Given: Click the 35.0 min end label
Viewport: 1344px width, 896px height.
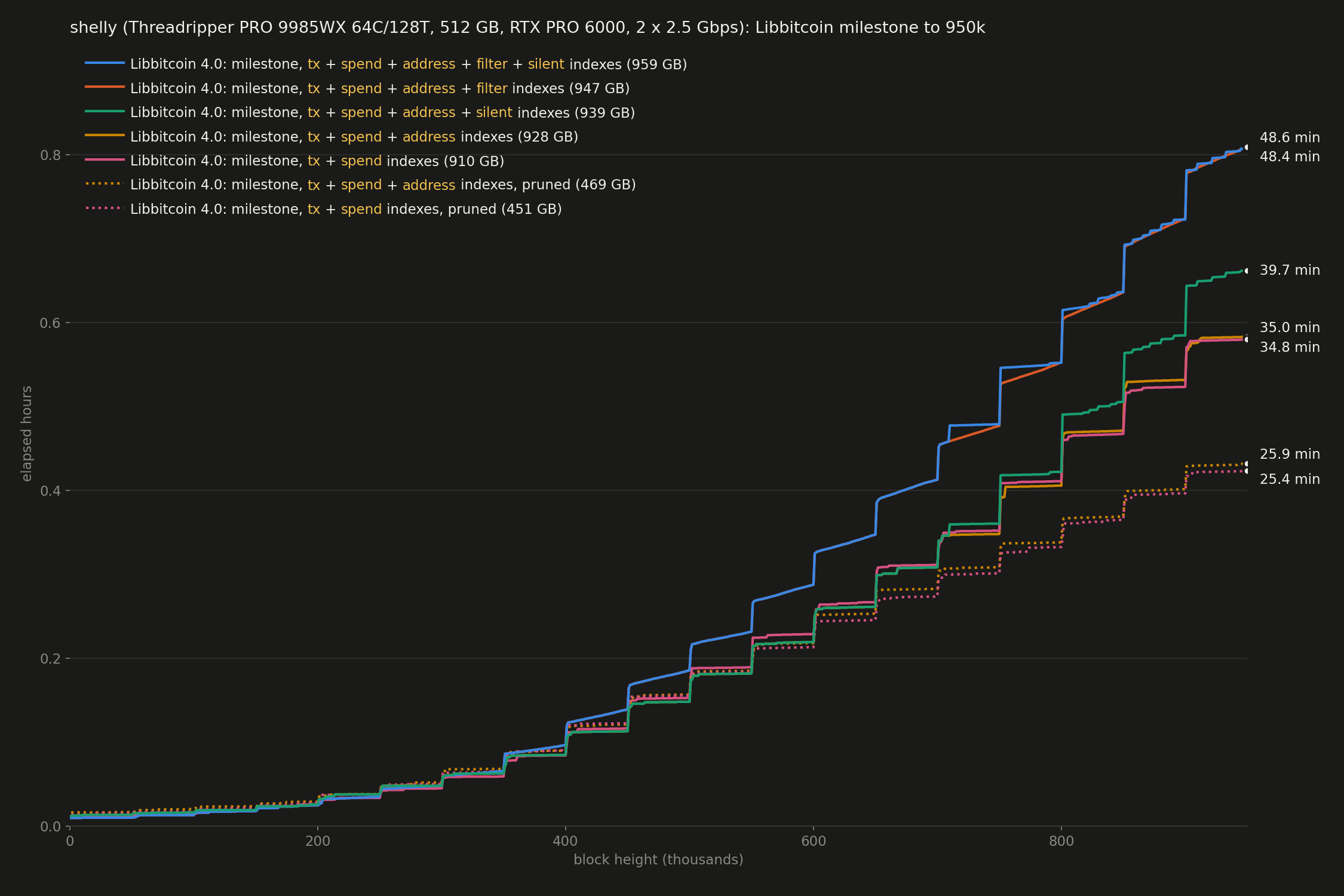Looking at the screenshot, I should [1290, 327].
